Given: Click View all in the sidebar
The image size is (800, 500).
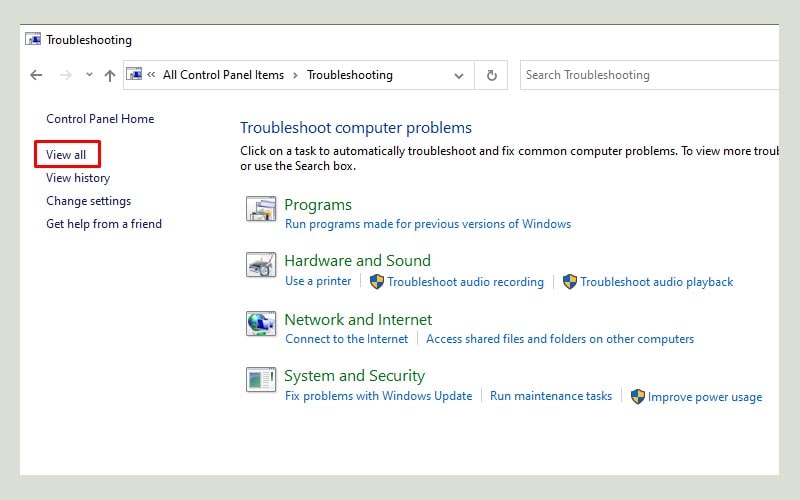Looking at the screenshot, I should coord(66,155).
